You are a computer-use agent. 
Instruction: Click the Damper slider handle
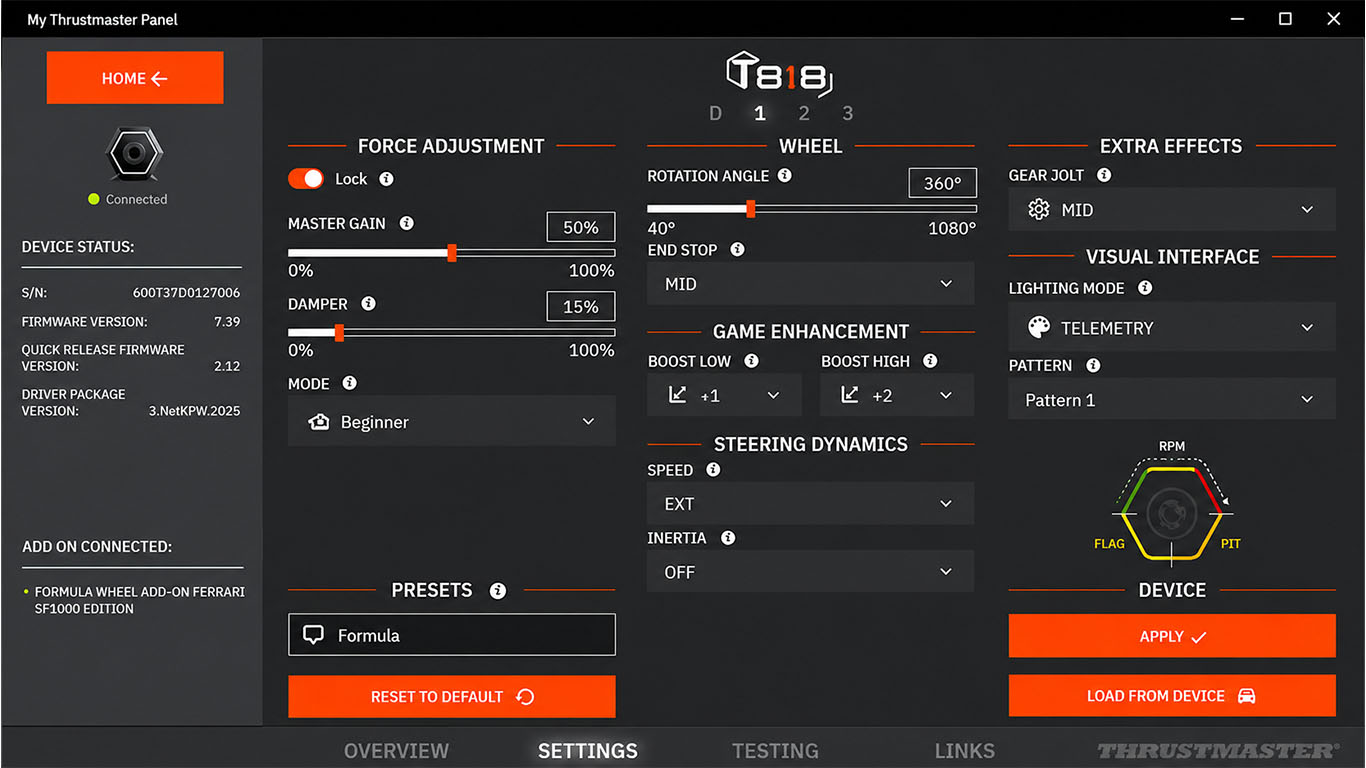339,332
